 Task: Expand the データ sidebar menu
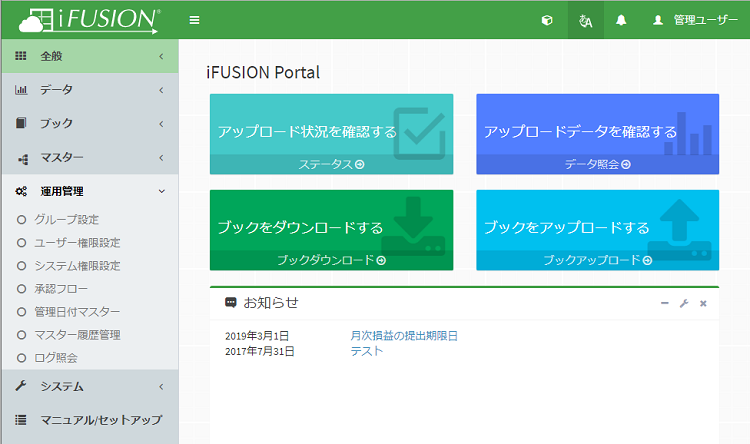tap(89, 90)
